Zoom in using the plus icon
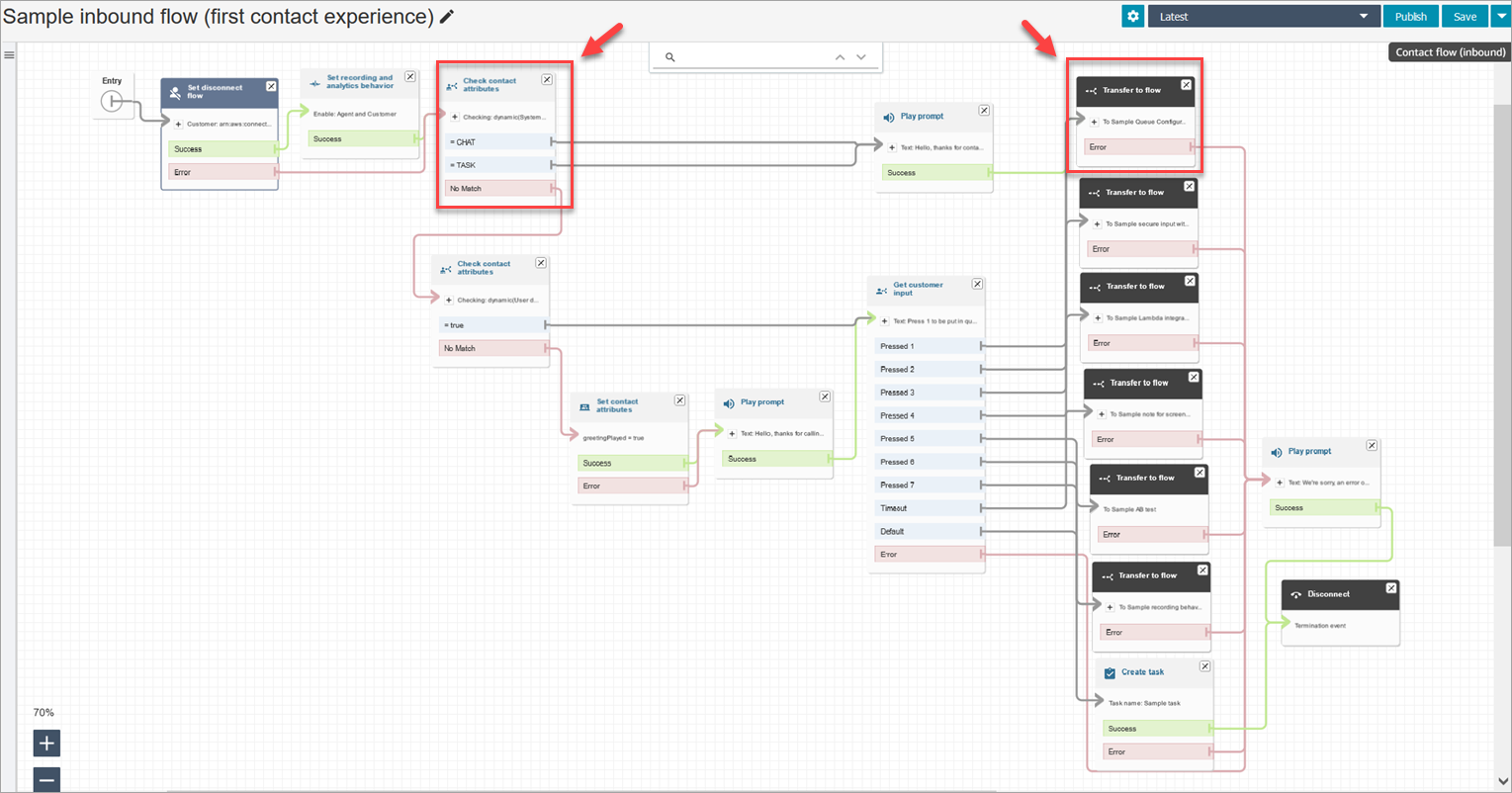This screenshot has height=793, width=1512. [46, 743]
